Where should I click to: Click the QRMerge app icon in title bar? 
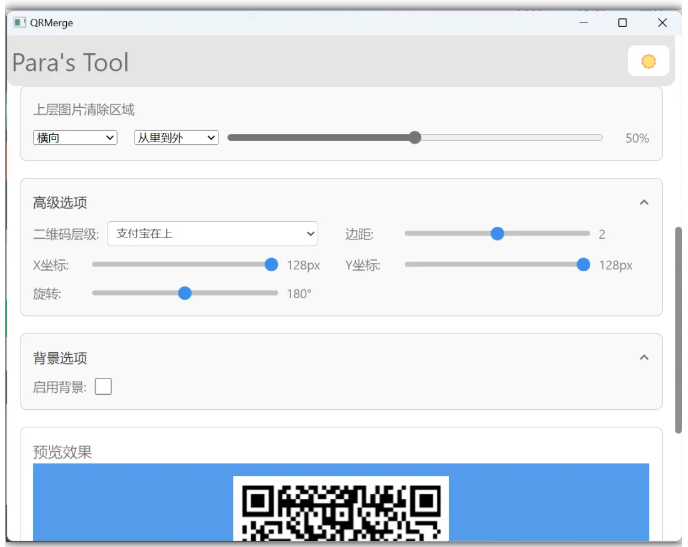tap(19, 22)
